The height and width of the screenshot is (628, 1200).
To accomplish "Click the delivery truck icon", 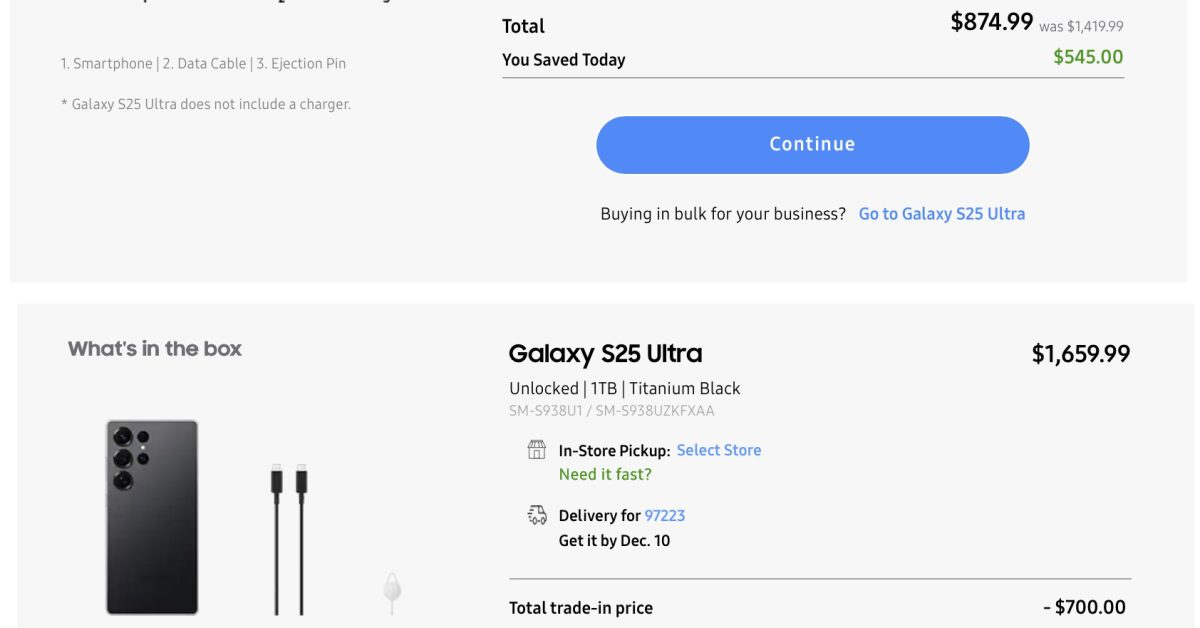I will 537,515.
